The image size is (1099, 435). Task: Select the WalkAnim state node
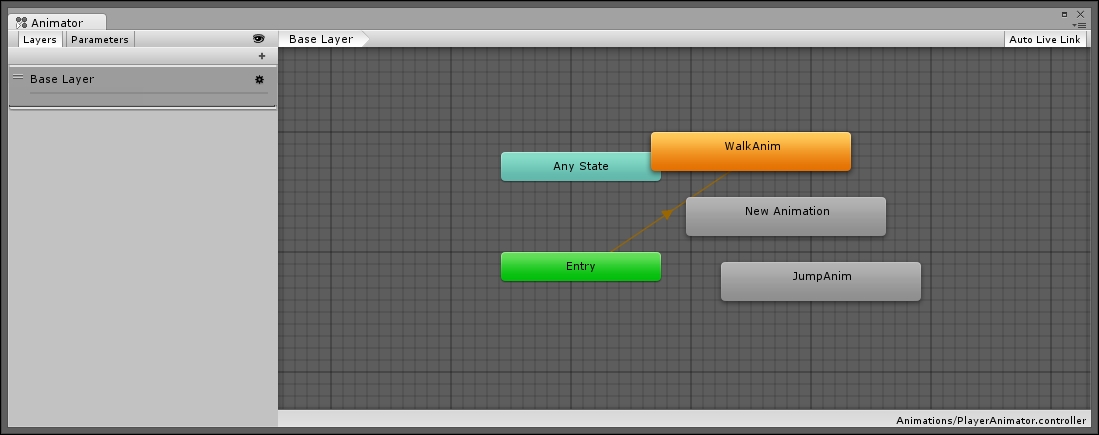pos(751,151)
